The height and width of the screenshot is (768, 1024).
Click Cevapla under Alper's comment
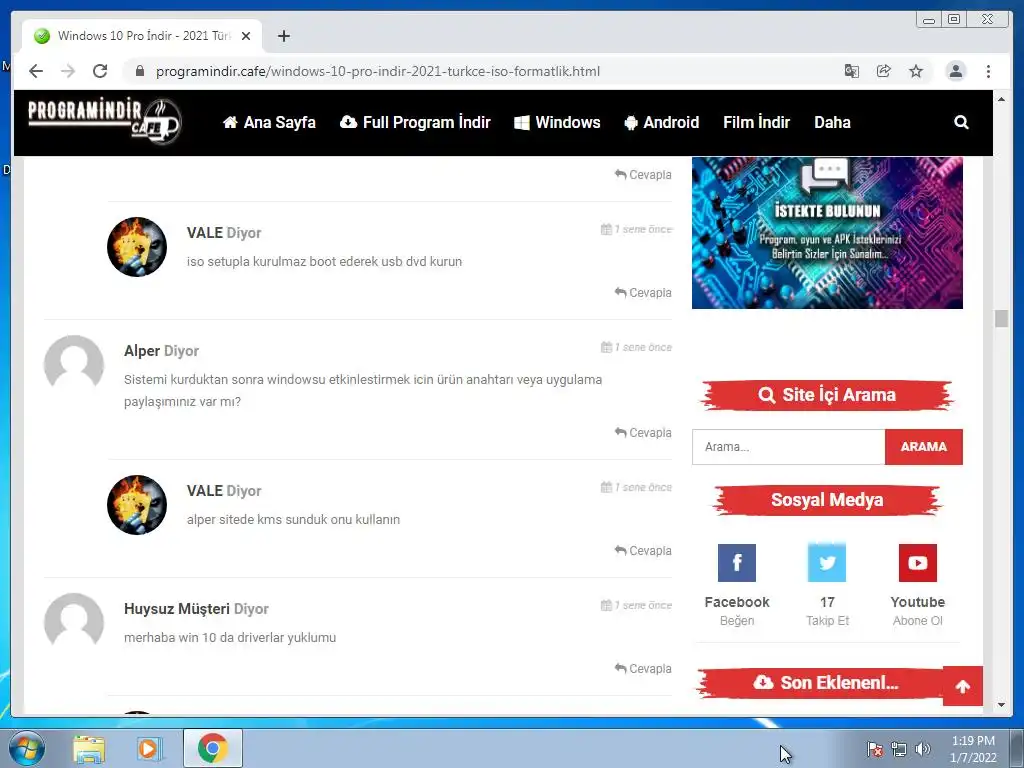pyautogui.click(x=643, y=432)
